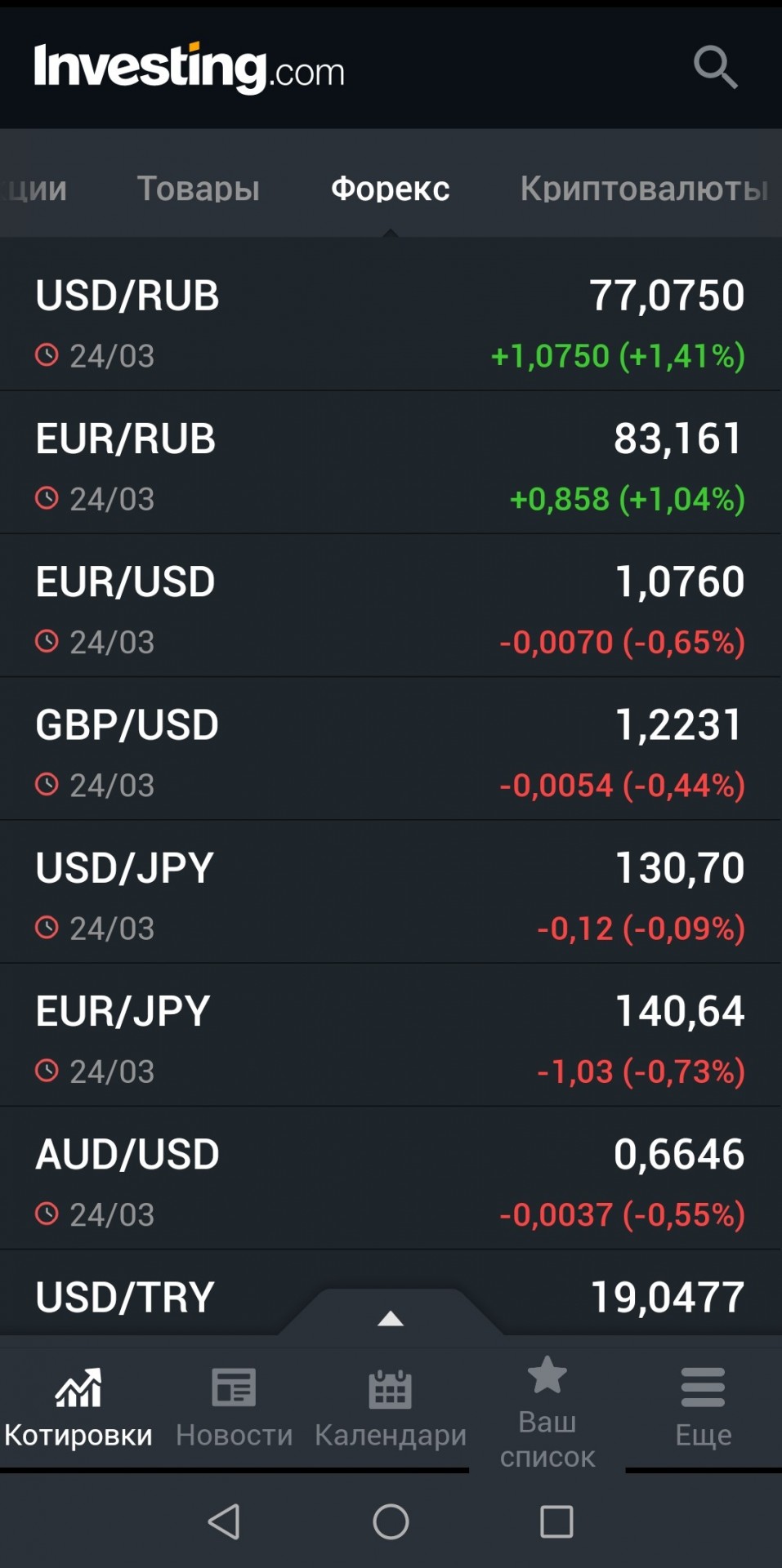
Task: Open Ваш список star icon
Action: point(547,1374)
